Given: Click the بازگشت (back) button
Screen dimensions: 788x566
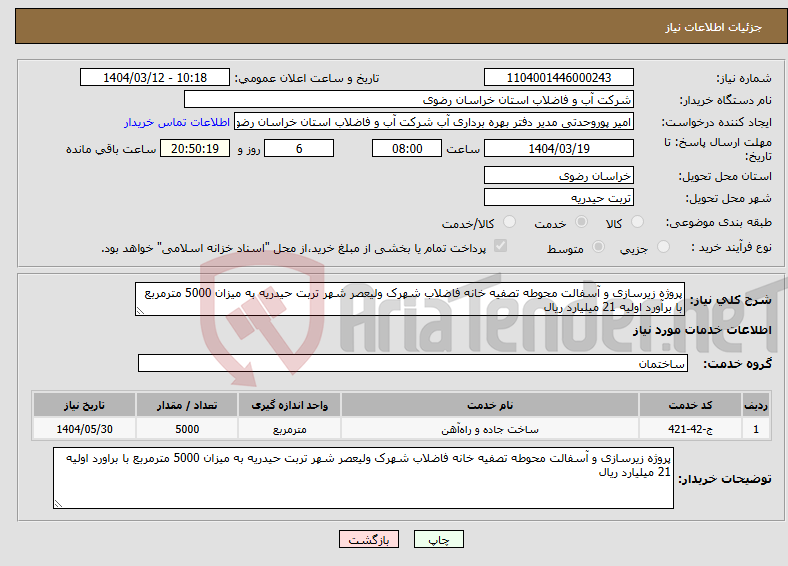Looking at the screenshot, I should [x=368, y=539].
